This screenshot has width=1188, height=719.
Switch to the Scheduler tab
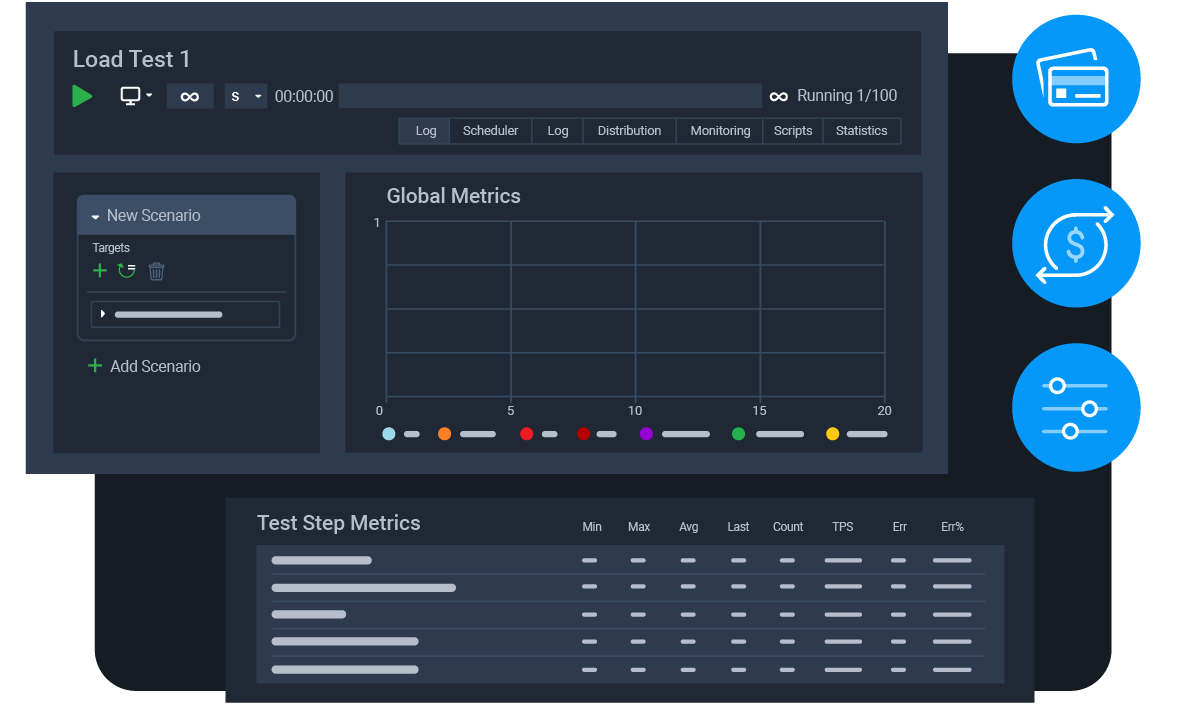point(490,130)
